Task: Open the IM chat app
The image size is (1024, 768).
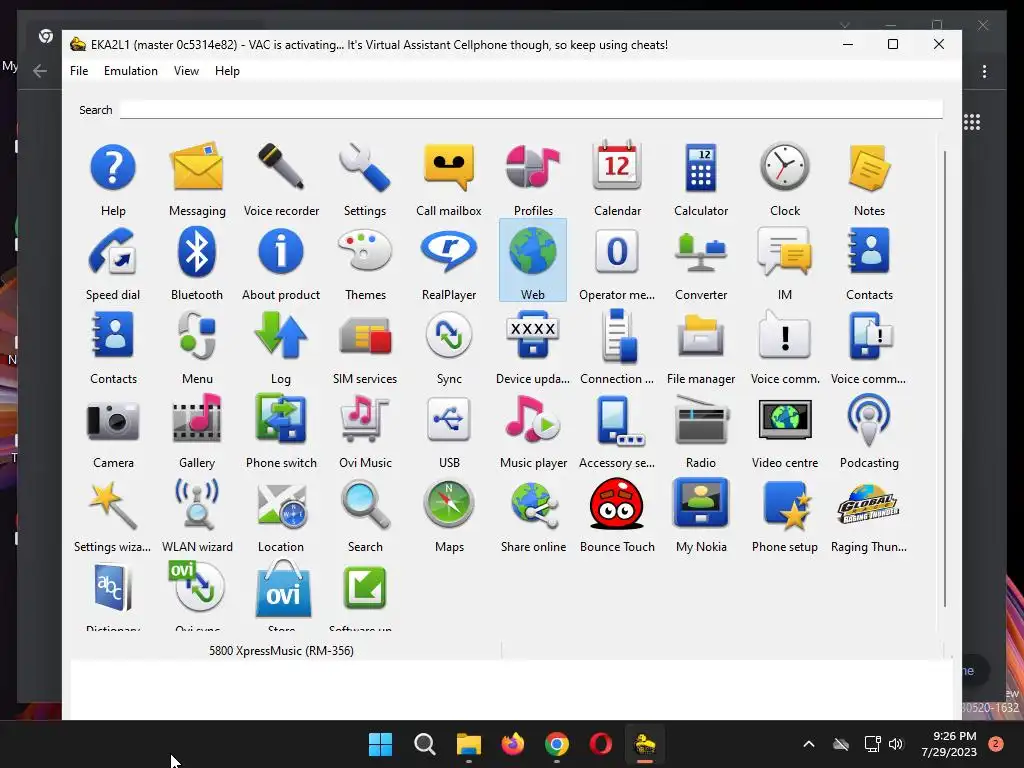Action: tap(784, 251)
